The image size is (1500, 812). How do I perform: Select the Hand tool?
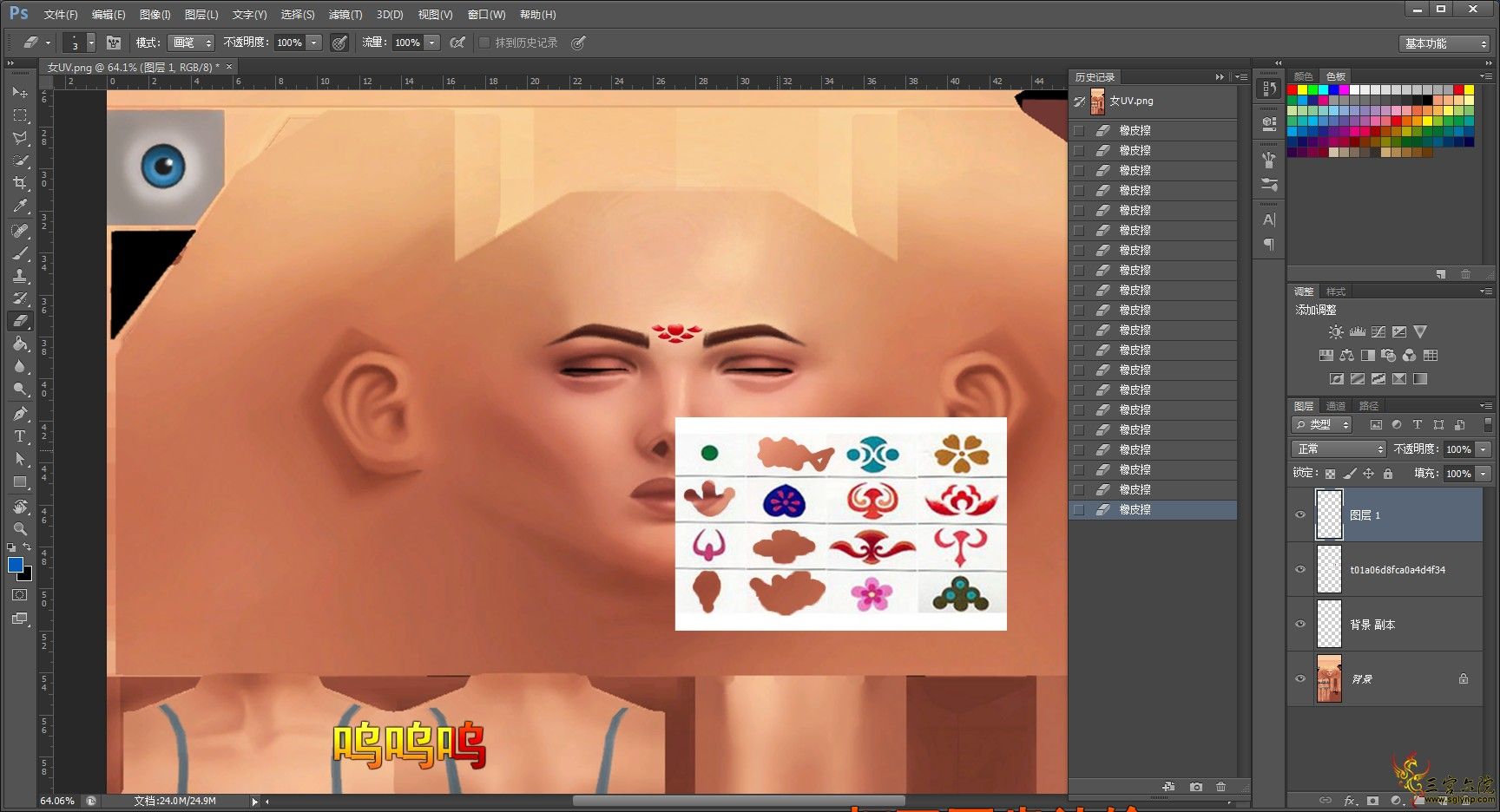(x=20, y=507)
